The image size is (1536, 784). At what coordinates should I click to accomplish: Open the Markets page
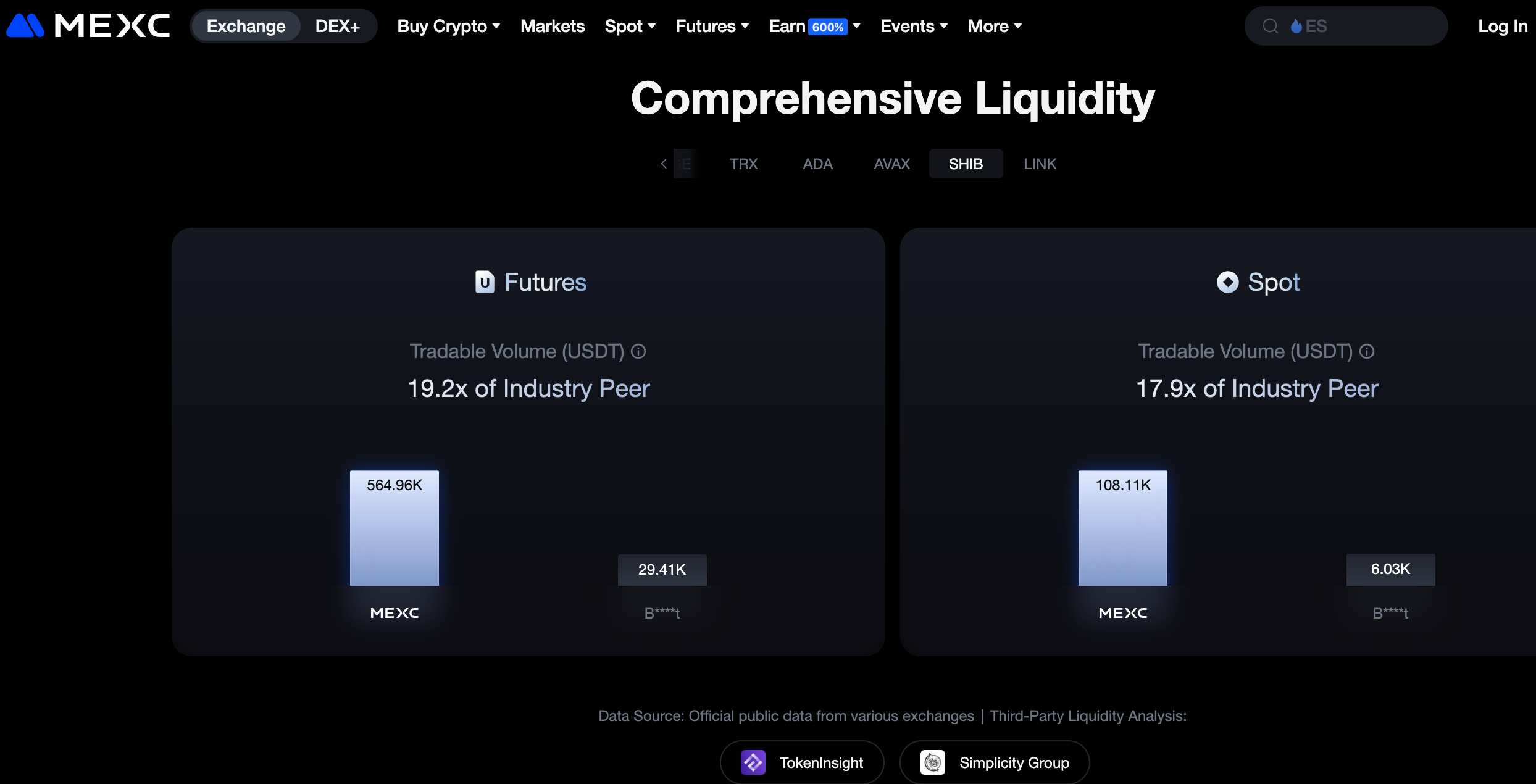(553, 26)
